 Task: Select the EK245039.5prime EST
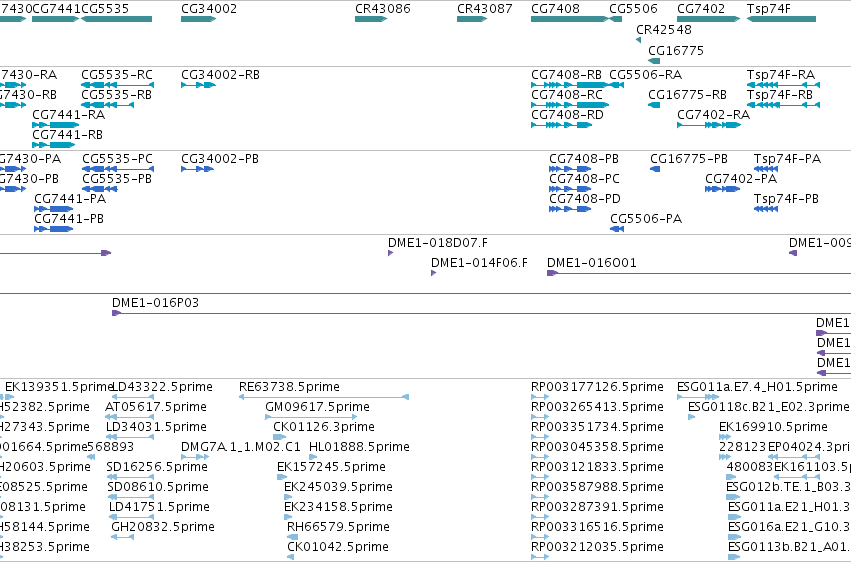288,497
